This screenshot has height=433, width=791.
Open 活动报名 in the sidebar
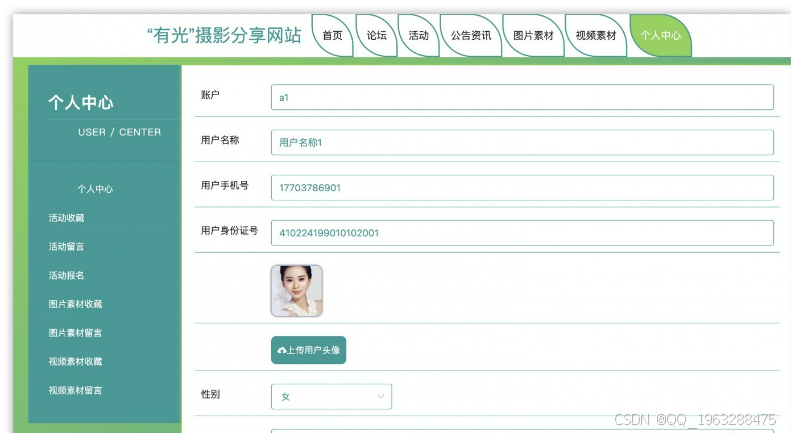[x=66, y=276]
